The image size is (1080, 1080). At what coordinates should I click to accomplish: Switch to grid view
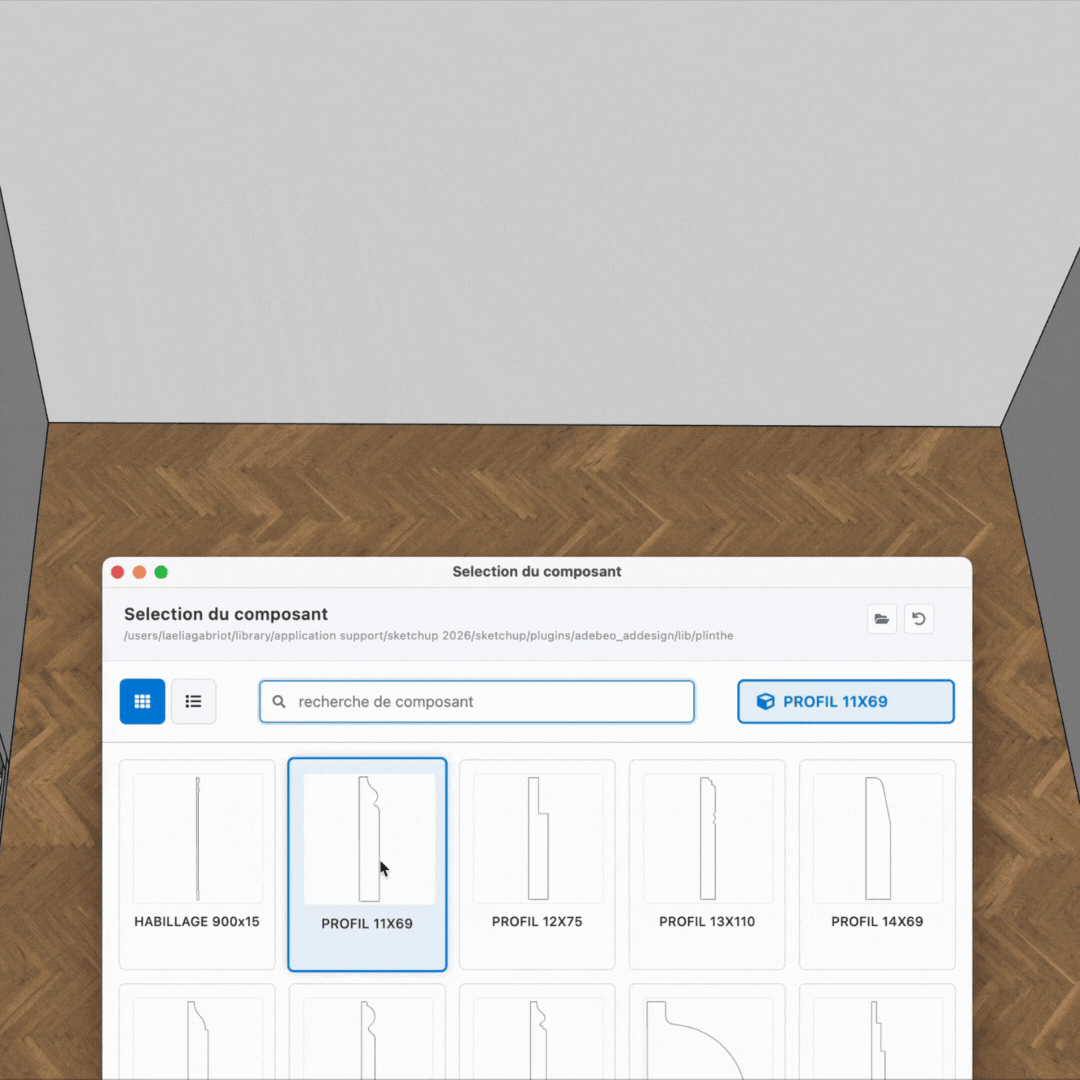(x=142, y=702)
